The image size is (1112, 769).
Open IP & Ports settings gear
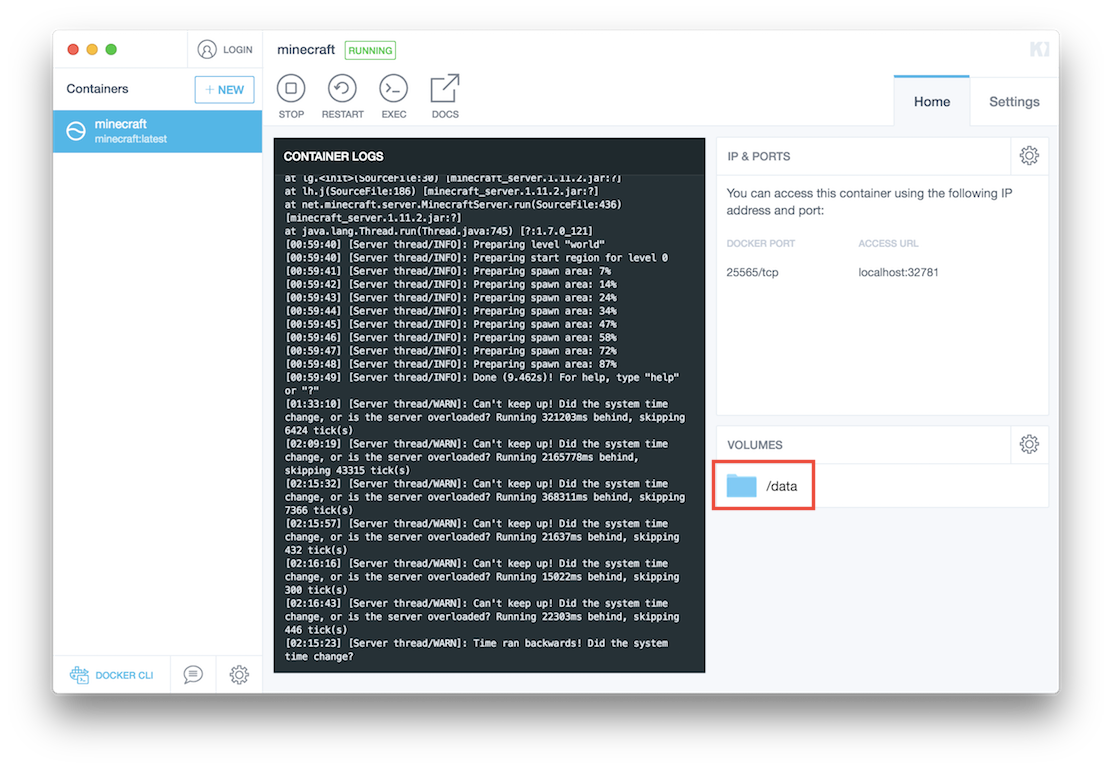pos(1029,156)
